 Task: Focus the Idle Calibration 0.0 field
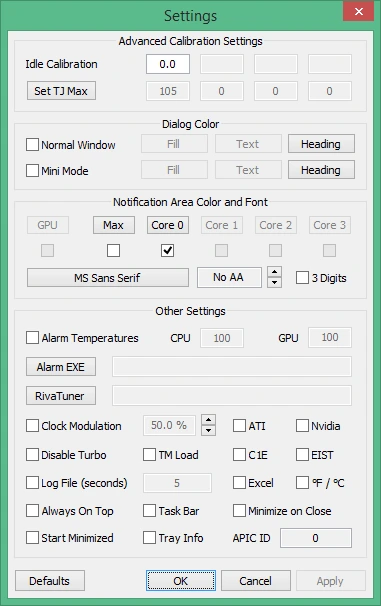click(168, 64)
